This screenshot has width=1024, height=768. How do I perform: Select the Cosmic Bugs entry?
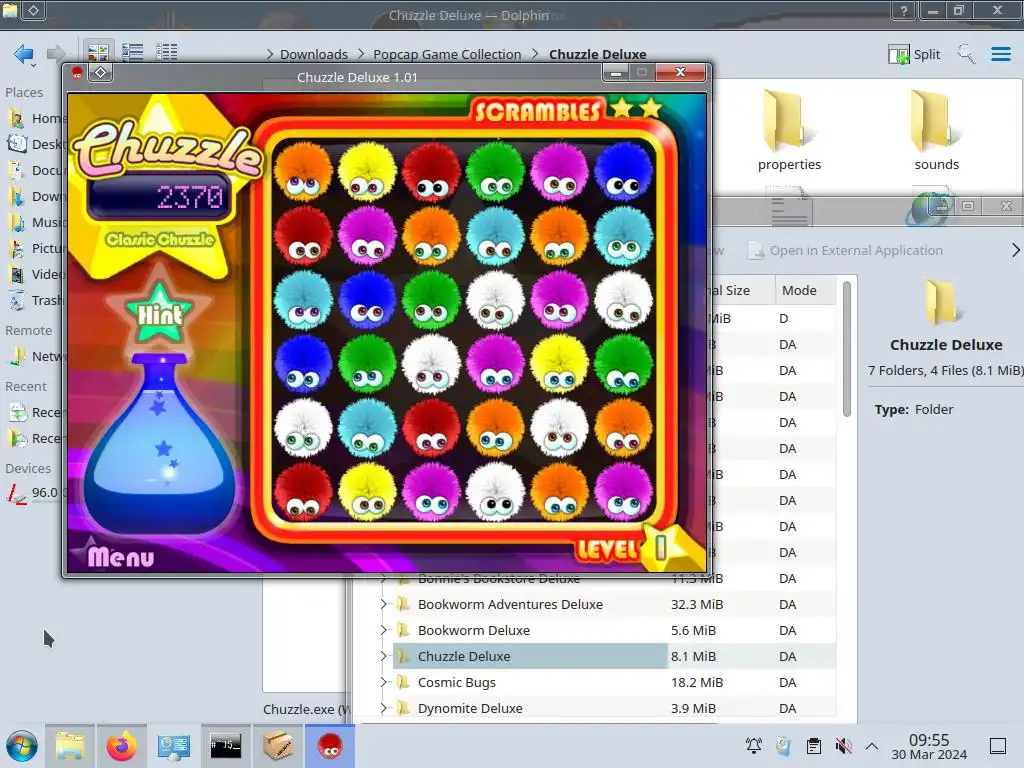456,682
